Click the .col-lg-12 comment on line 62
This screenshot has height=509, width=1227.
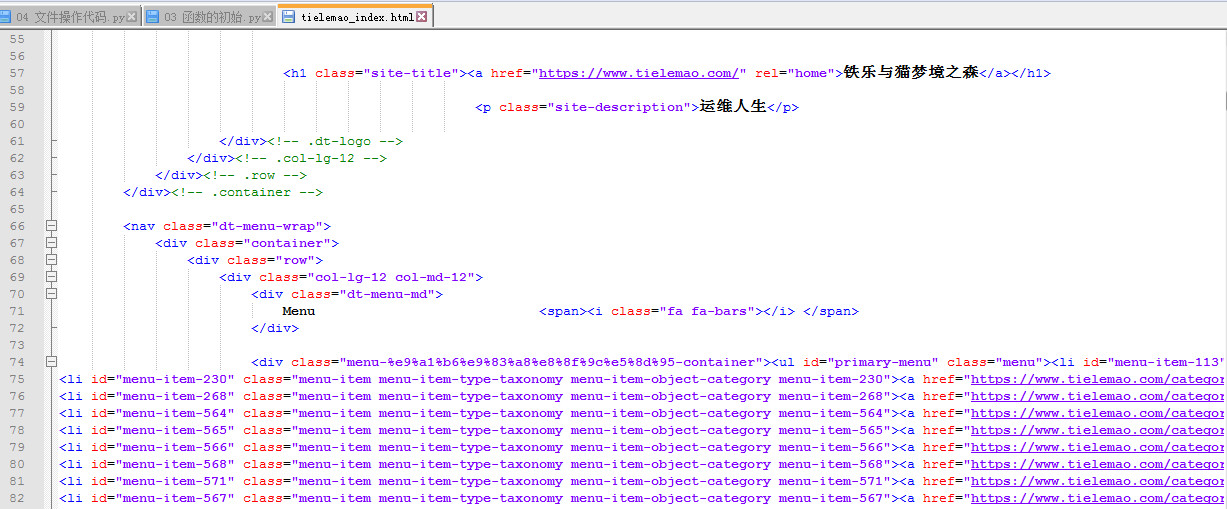pos(311,158)
